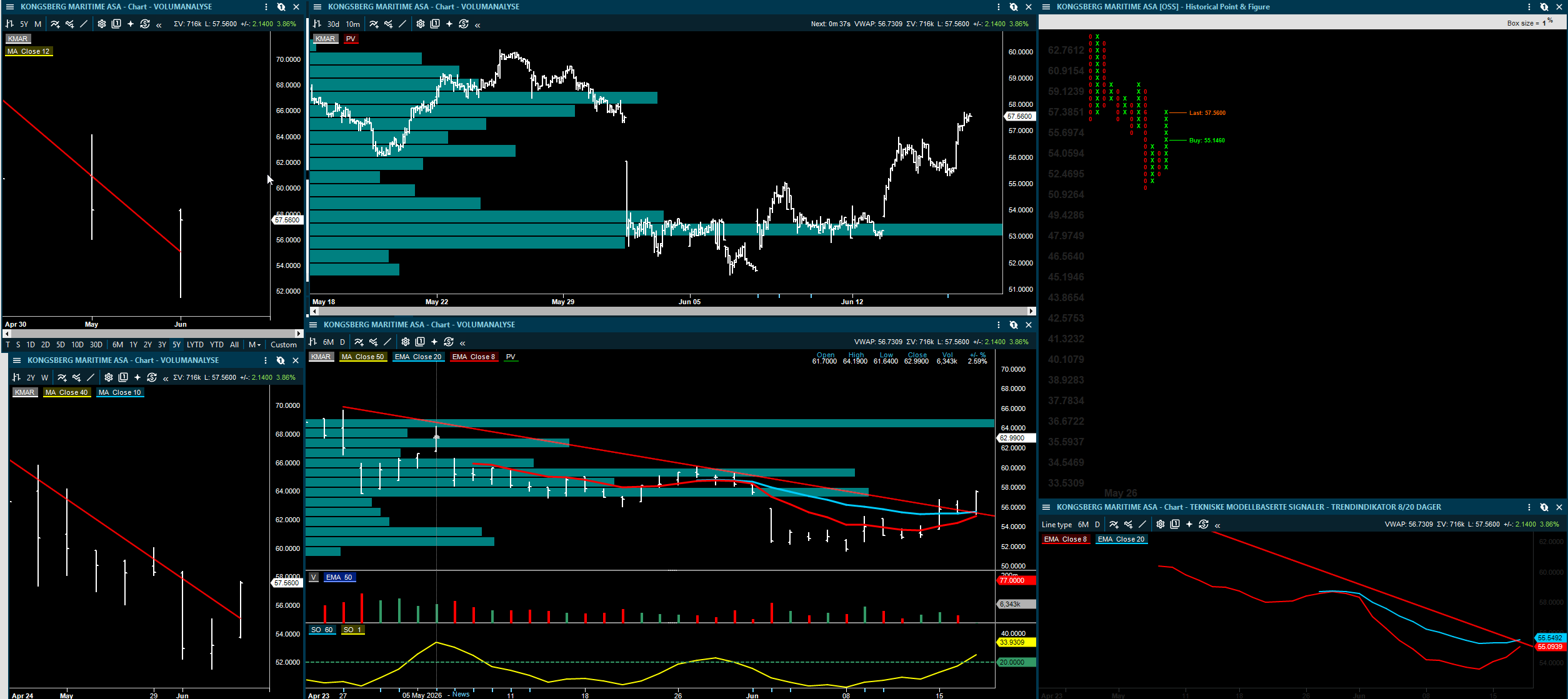Open chart type selector in 5Y monthly chart
1568x699 pixels.
(9, 24)
